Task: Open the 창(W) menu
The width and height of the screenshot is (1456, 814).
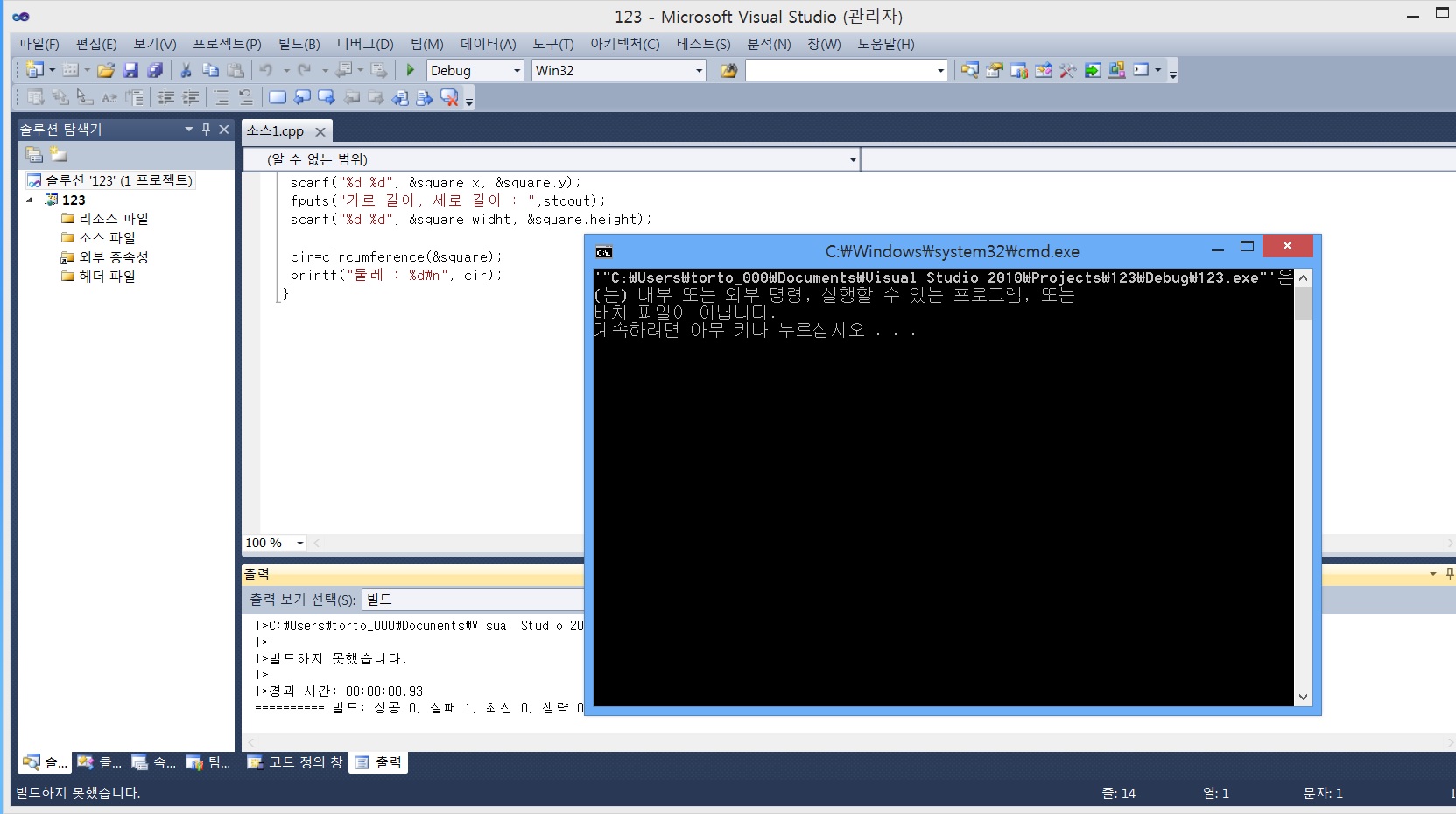Action: point(824,44)
